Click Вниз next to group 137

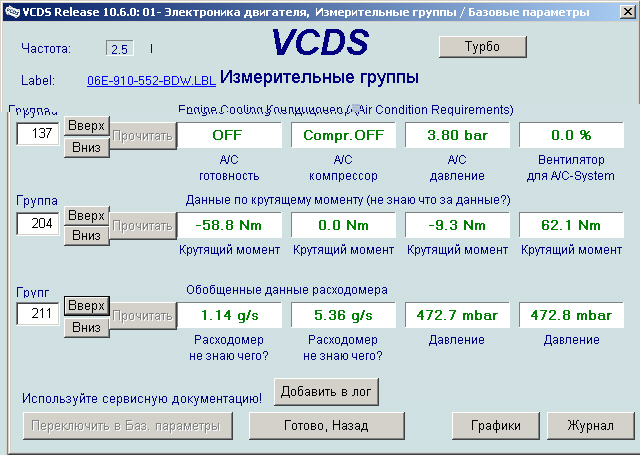coord(87,147)
